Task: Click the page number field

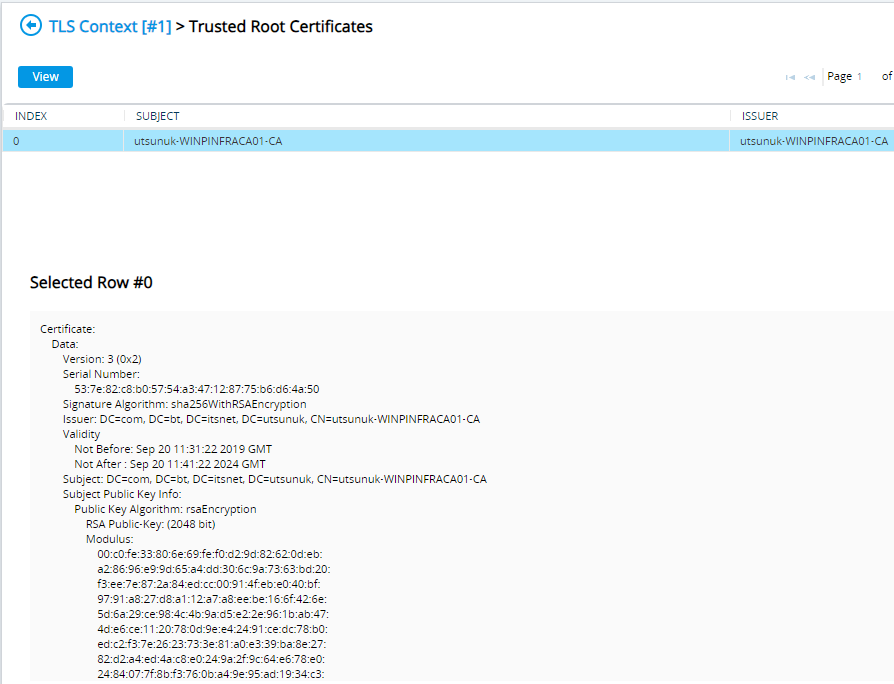Action: [x=859, y=76]
